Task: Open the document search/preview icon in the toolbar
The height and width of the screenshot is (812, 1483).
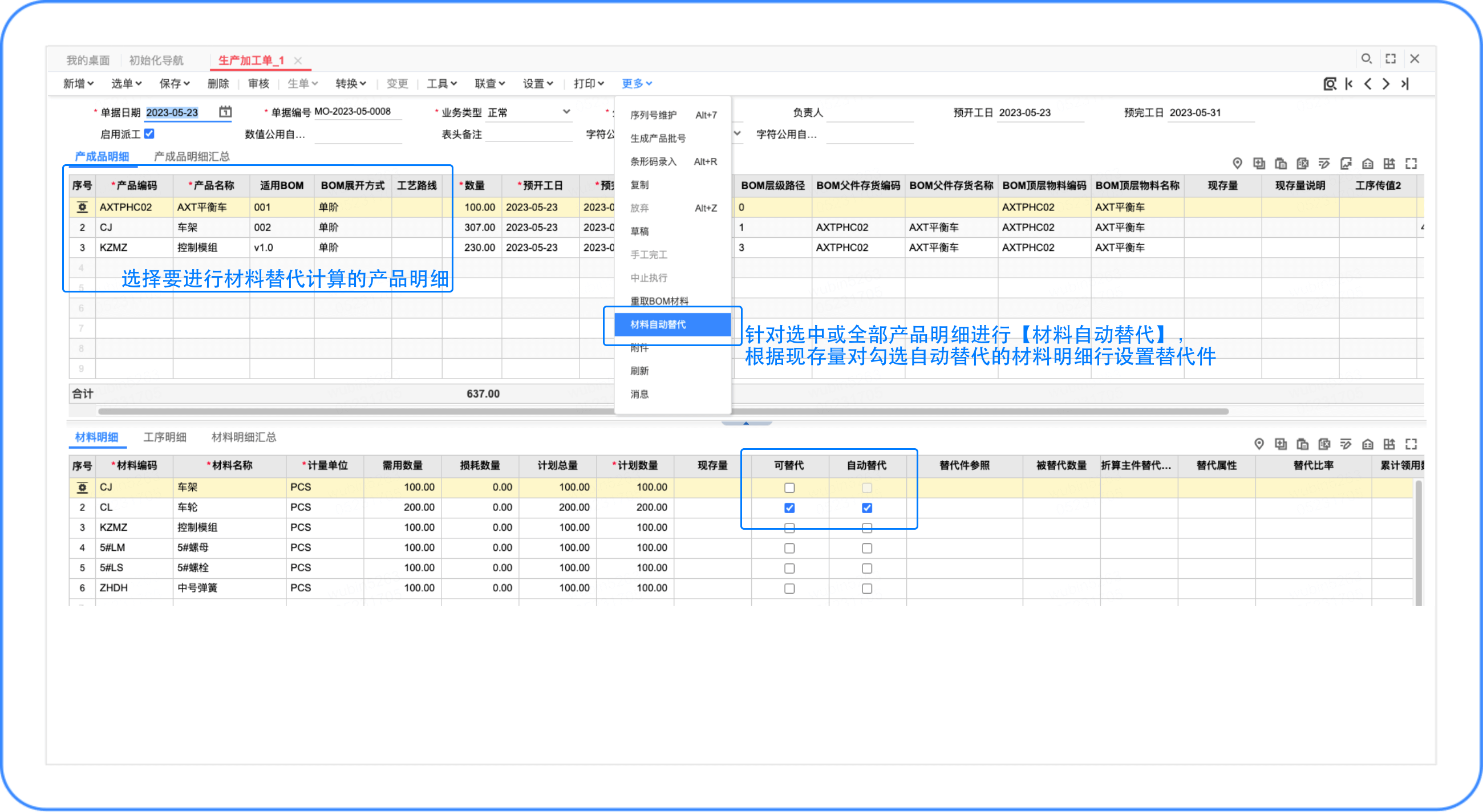Action: (x=1330, y=84)
